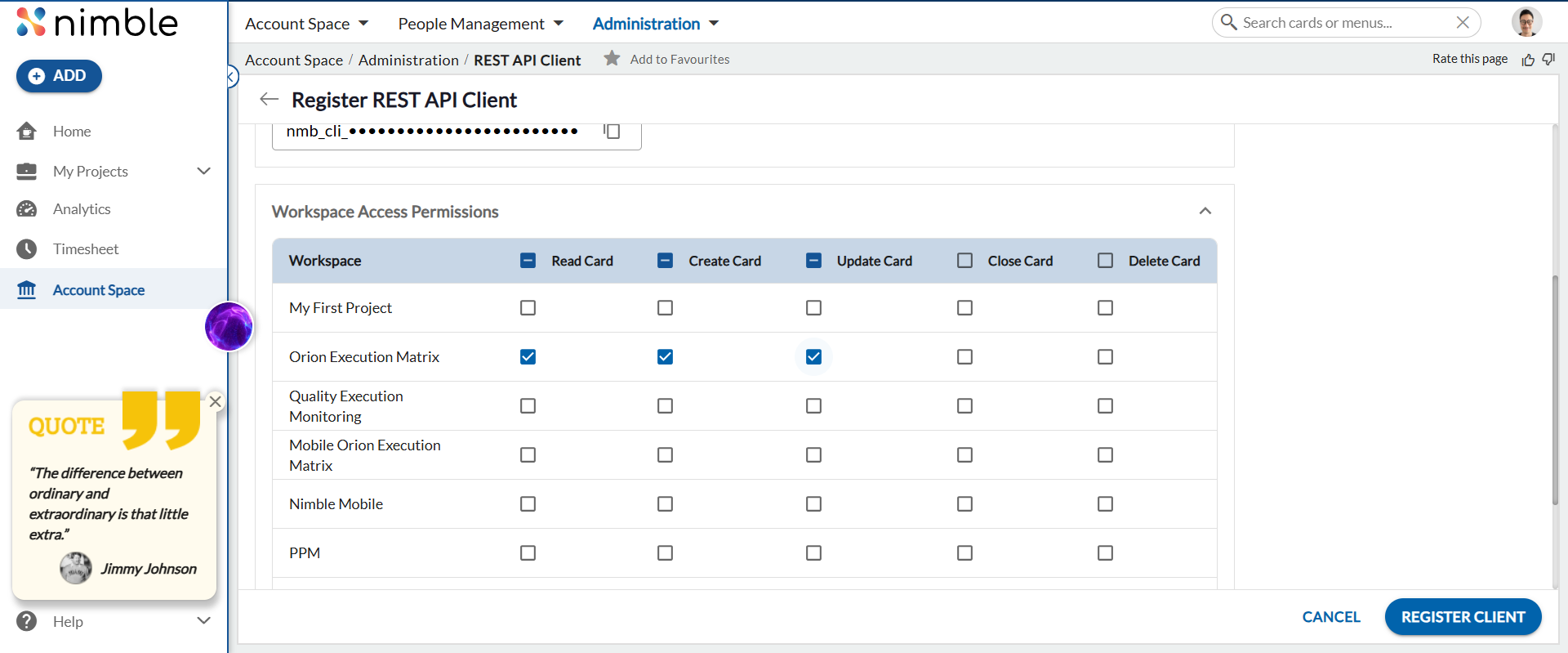Click Administration breadcrumb link
Screen dimensions: 1568x653
point(408,60)
